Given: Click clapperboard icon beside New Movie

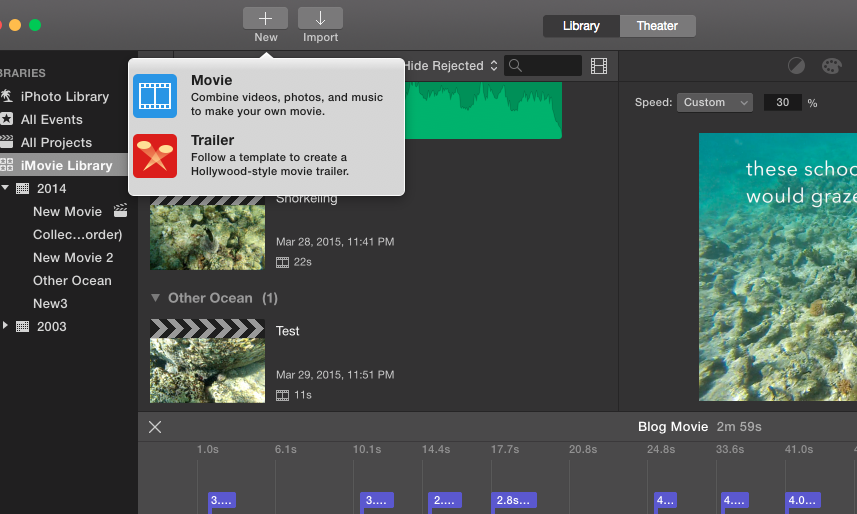Looking at the screenshot, I should point(120,211).
